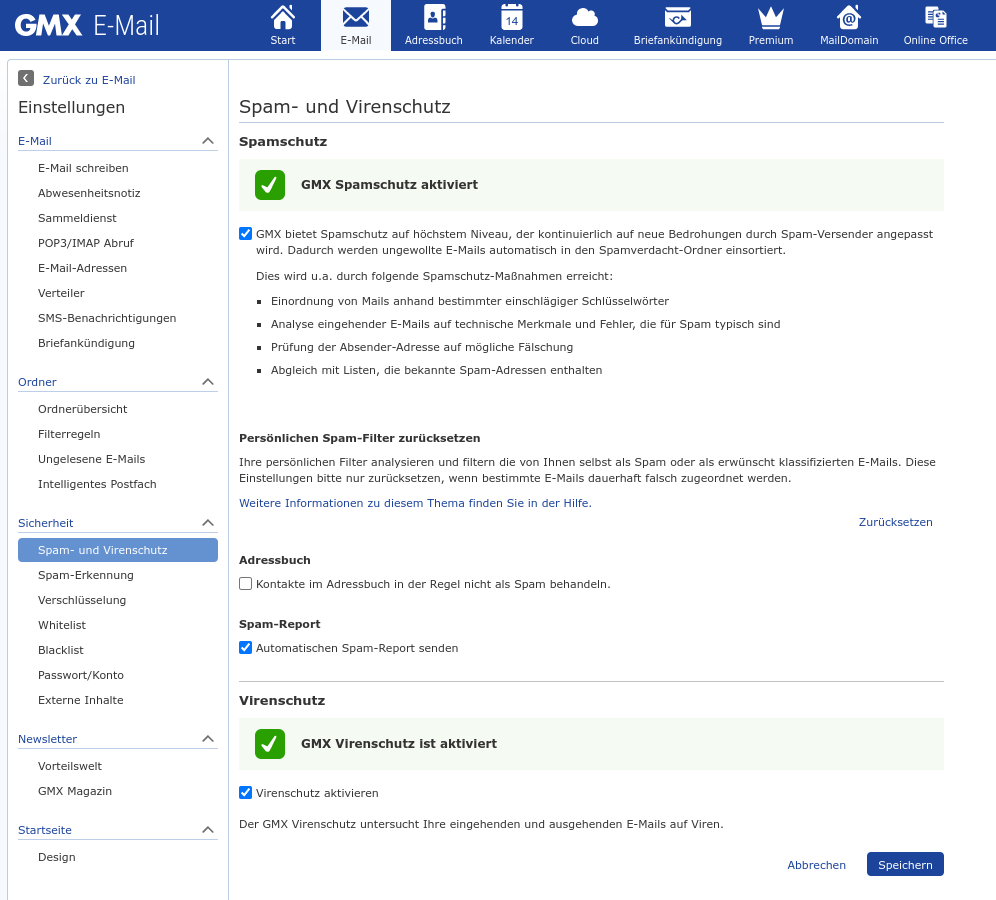Click the E-Mail envelope icon
The height and width of the screenshot is (900, 996).
pos(356,18)
